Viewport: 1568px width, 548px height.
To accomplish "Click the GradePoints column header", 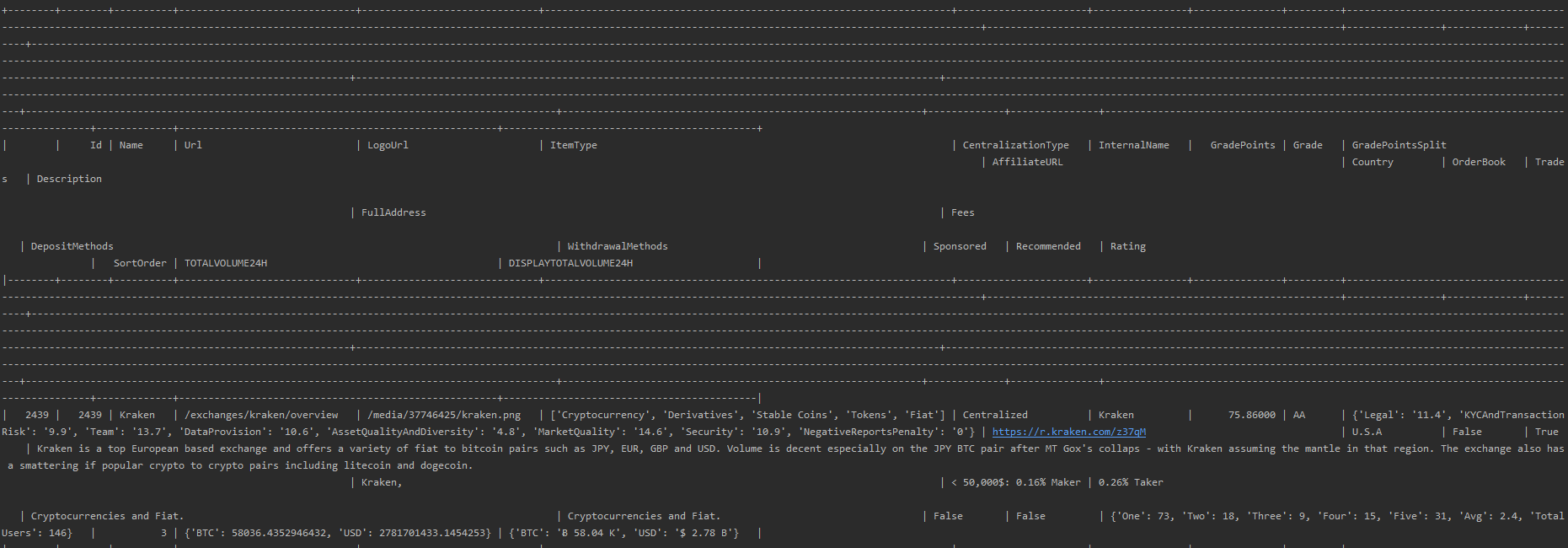I will 1243,145.
